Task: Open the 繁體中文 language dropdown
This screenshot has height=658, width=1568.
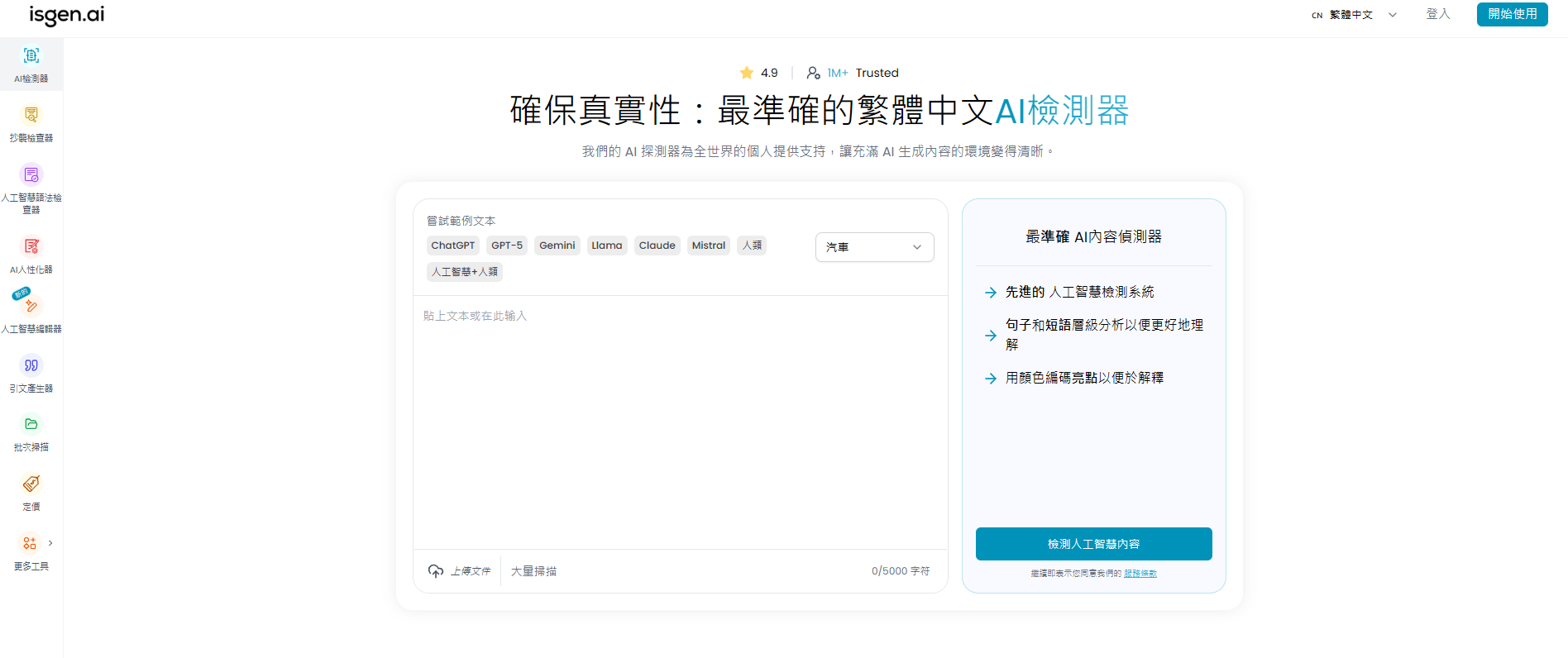Action: point(1355,15)
